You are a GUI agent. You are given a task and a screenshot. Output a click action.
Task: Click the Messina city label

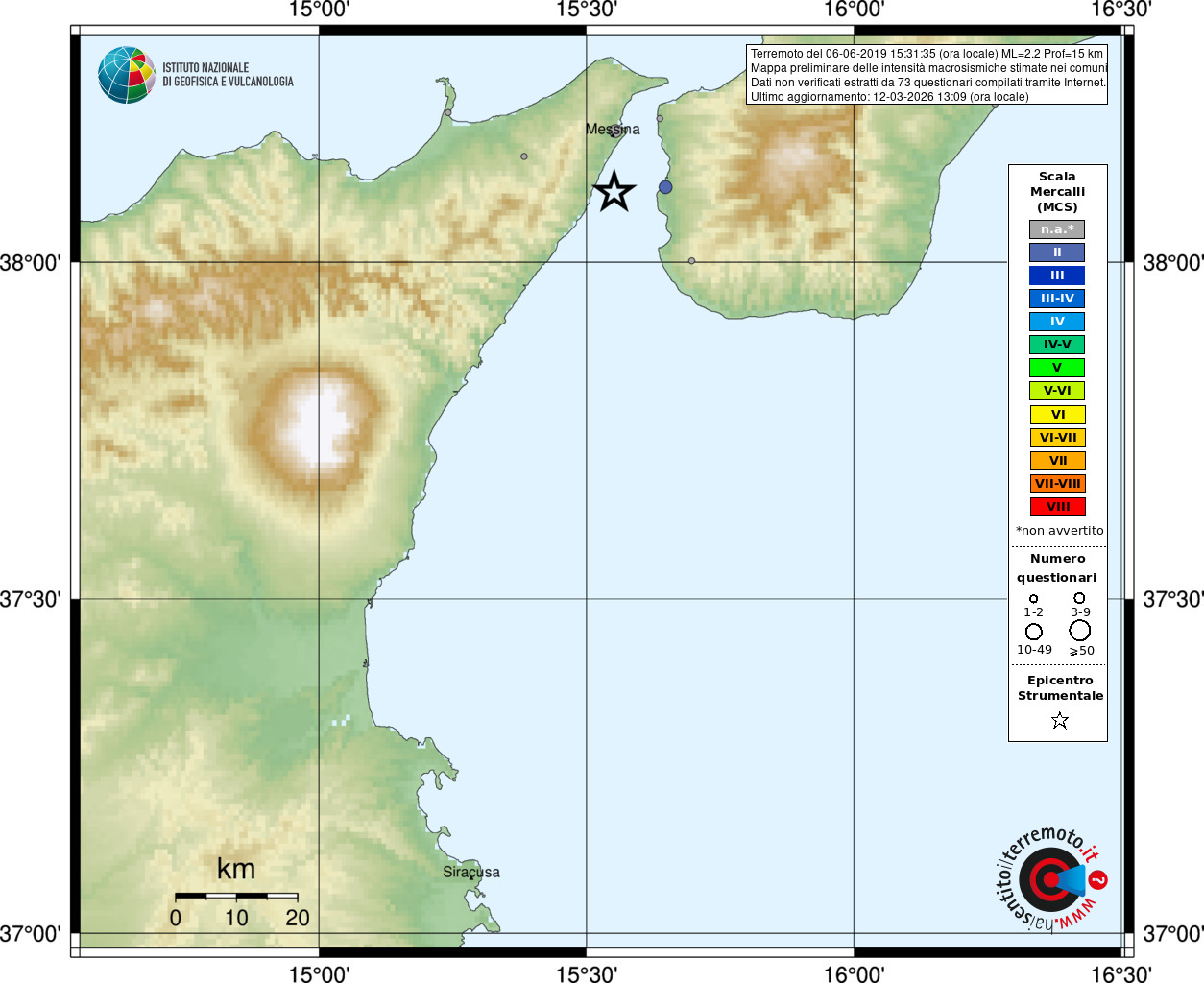[x=613, y=129]
